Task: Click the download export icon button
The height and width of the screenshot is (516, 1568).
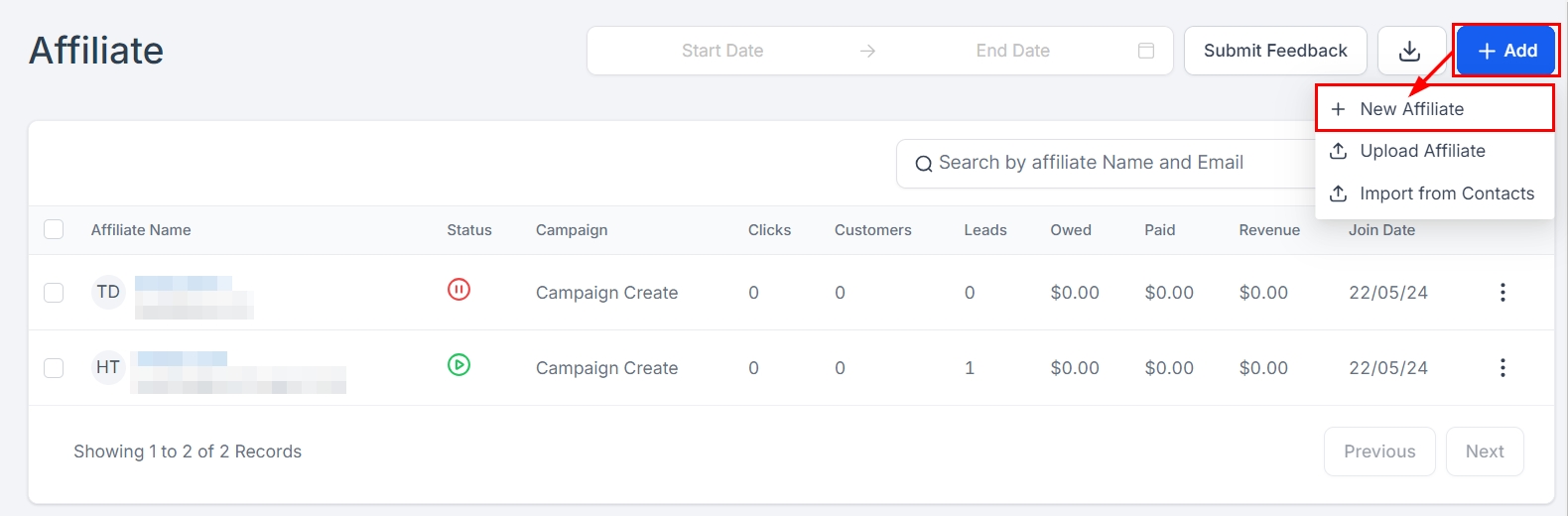Action: (x=1410, y=51)
